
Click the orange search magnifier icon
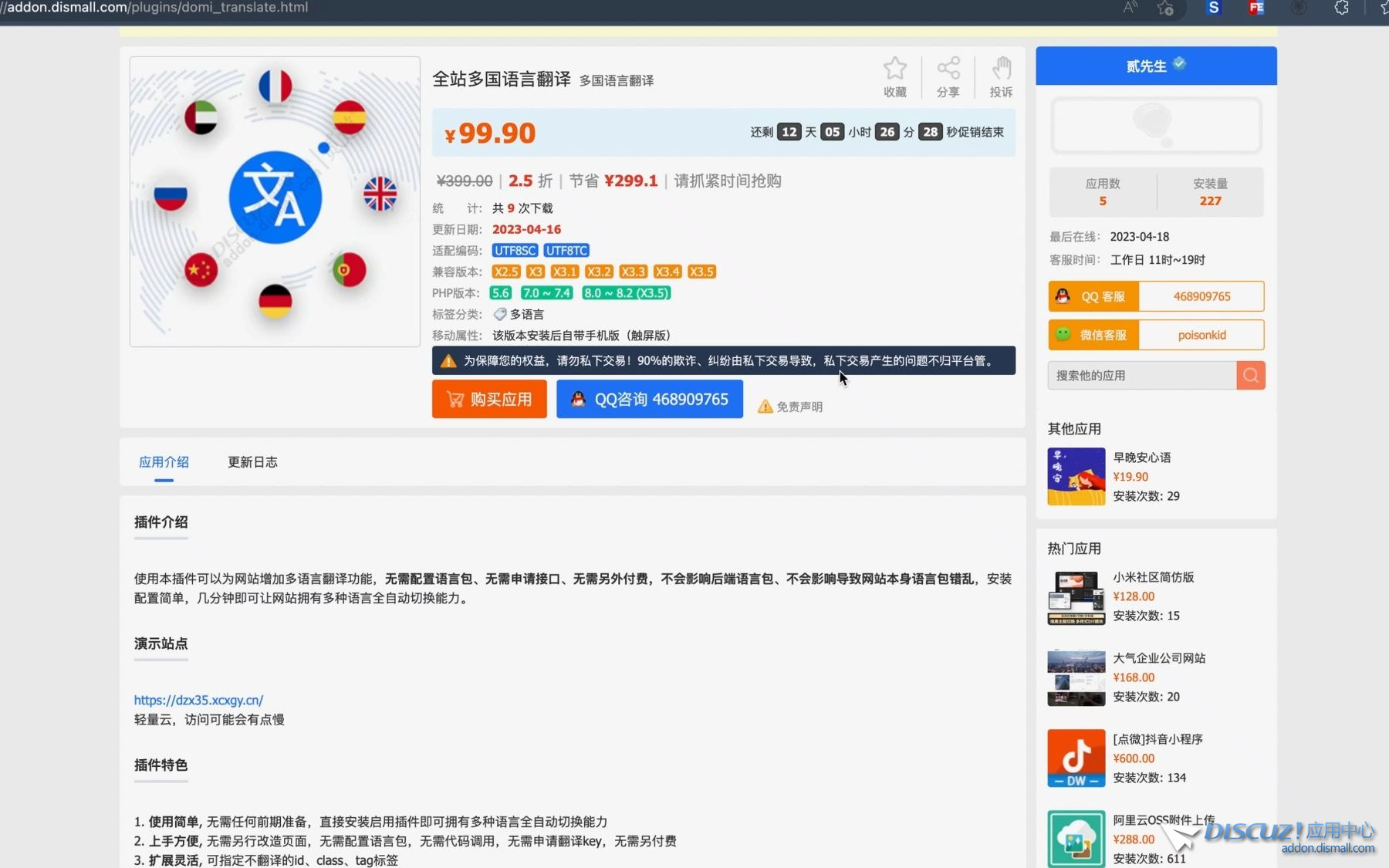1250,376
